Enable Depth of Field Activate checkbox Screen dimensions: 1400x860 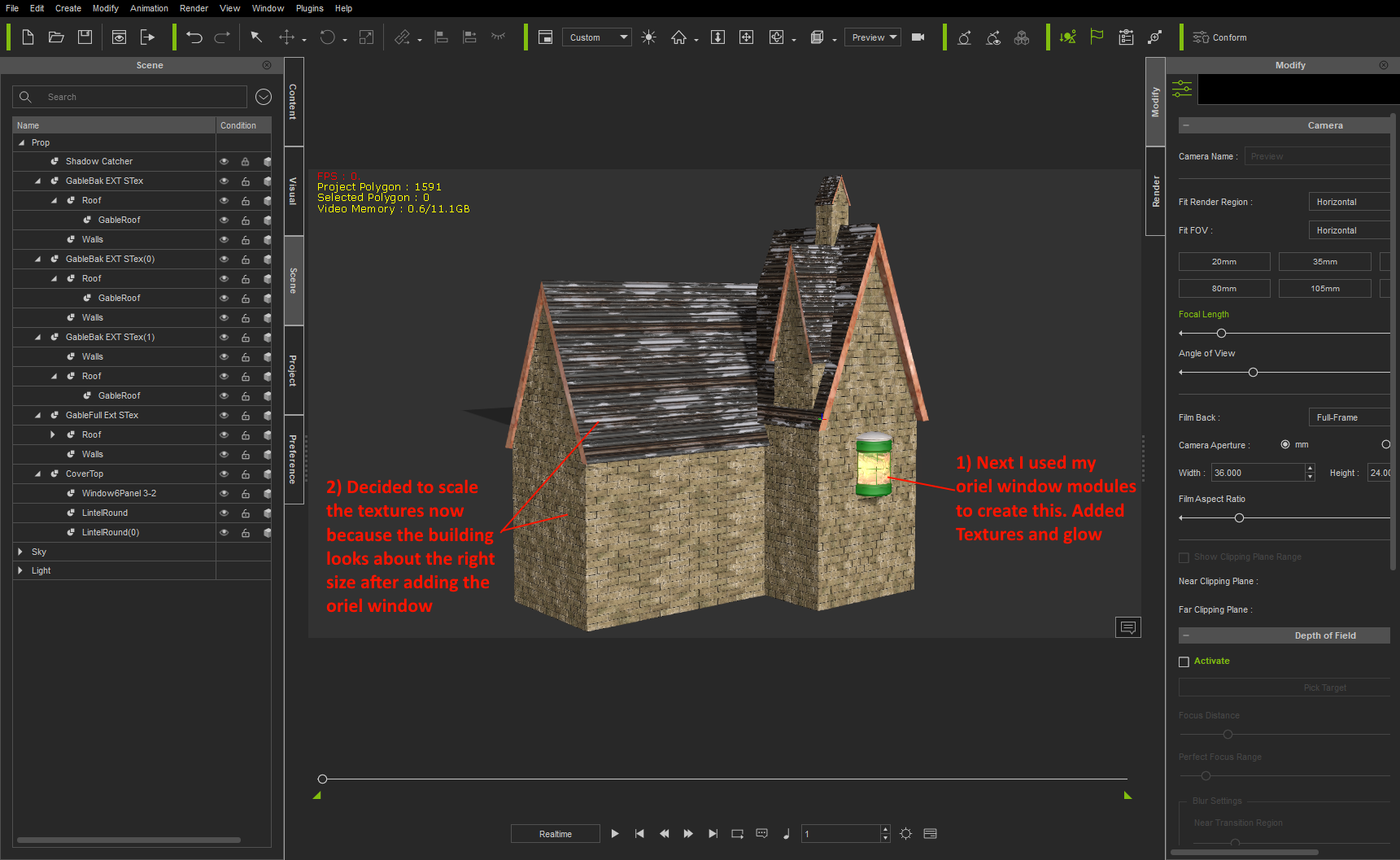pos(1184,661)
